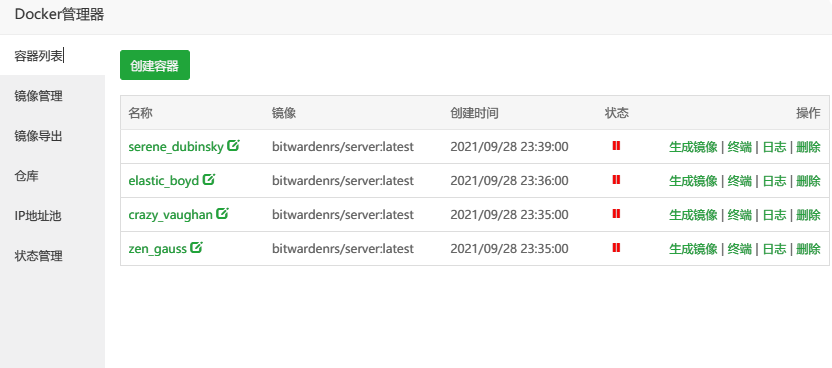
Task: Click edit icon beside serene_dubinsky
Action: pyautogui.click(x=233, y=145)
